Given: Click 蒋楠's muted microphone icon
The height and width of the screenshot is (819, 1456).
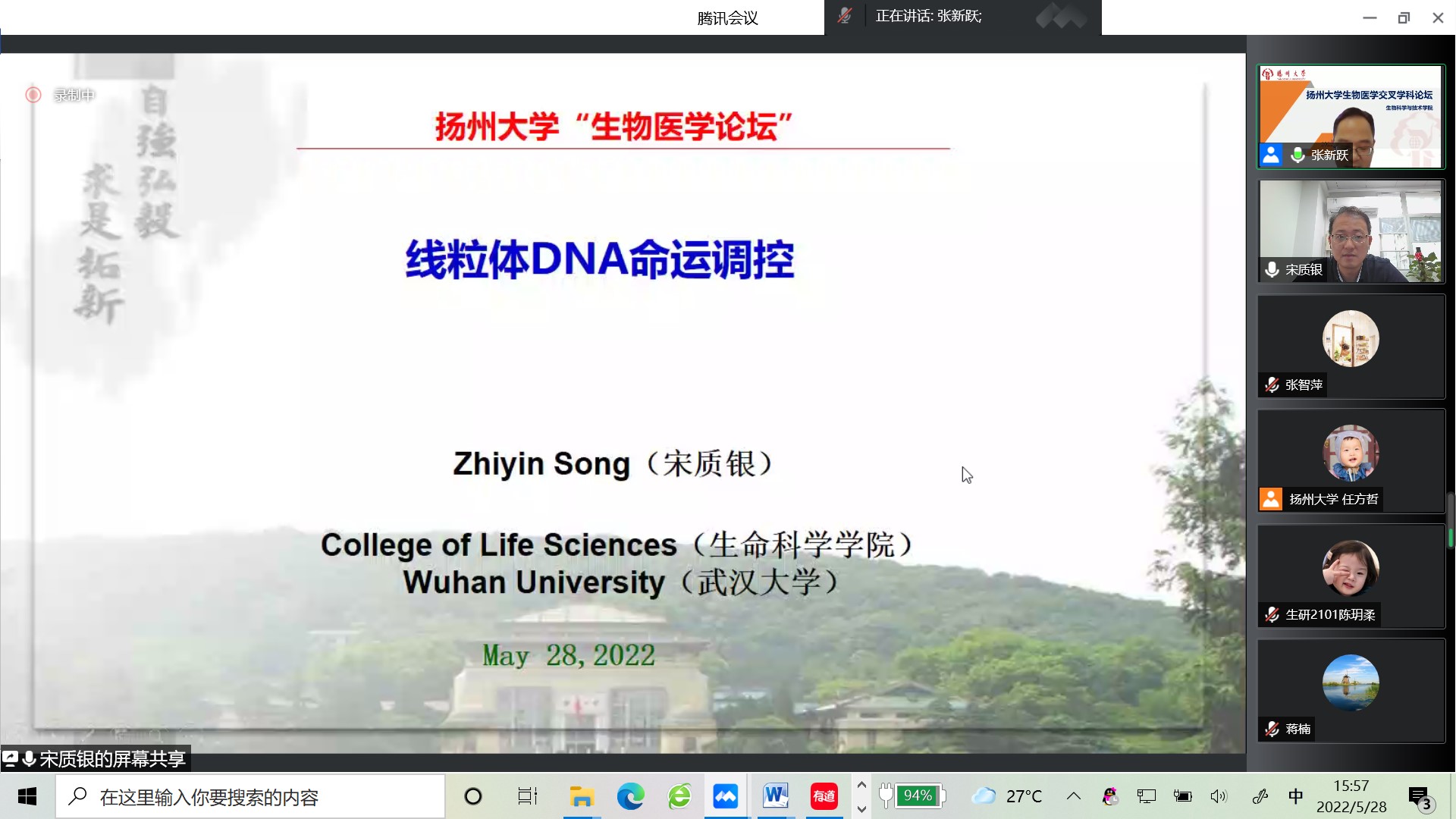Looking at the screenshot, I should tap(1272, 729).
